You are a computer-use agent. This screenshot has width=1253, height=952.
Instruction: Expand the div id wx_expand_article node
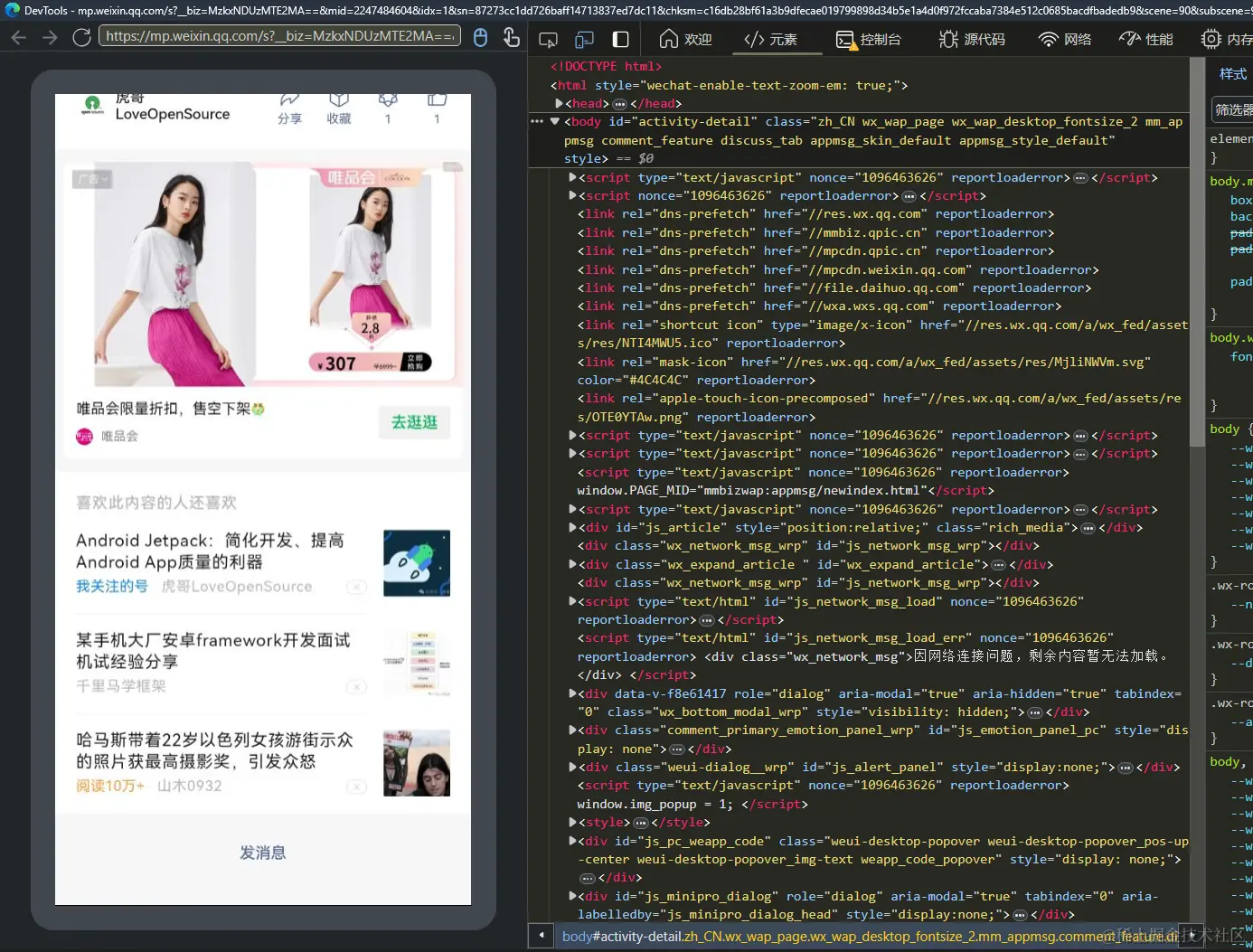(573, 564)
